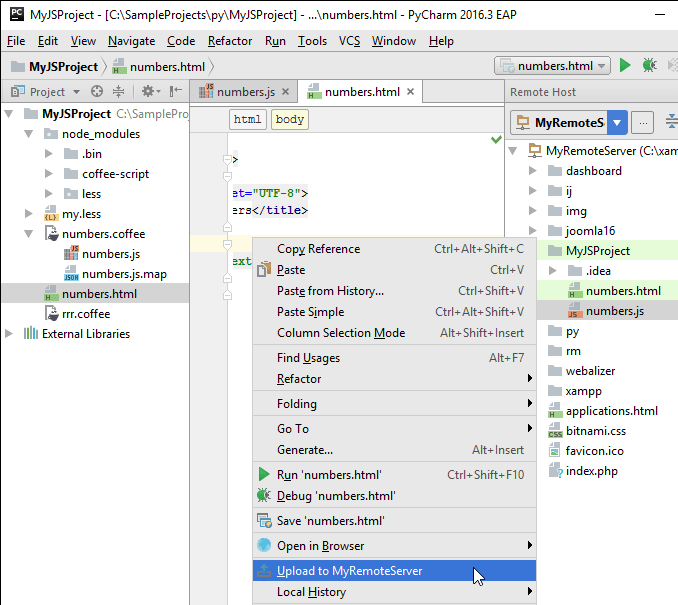Close the numbers.html editor tab
Image resolution: width=678 pixels, height=605 pixels.
pyautogui.click(x=410, y=92)
